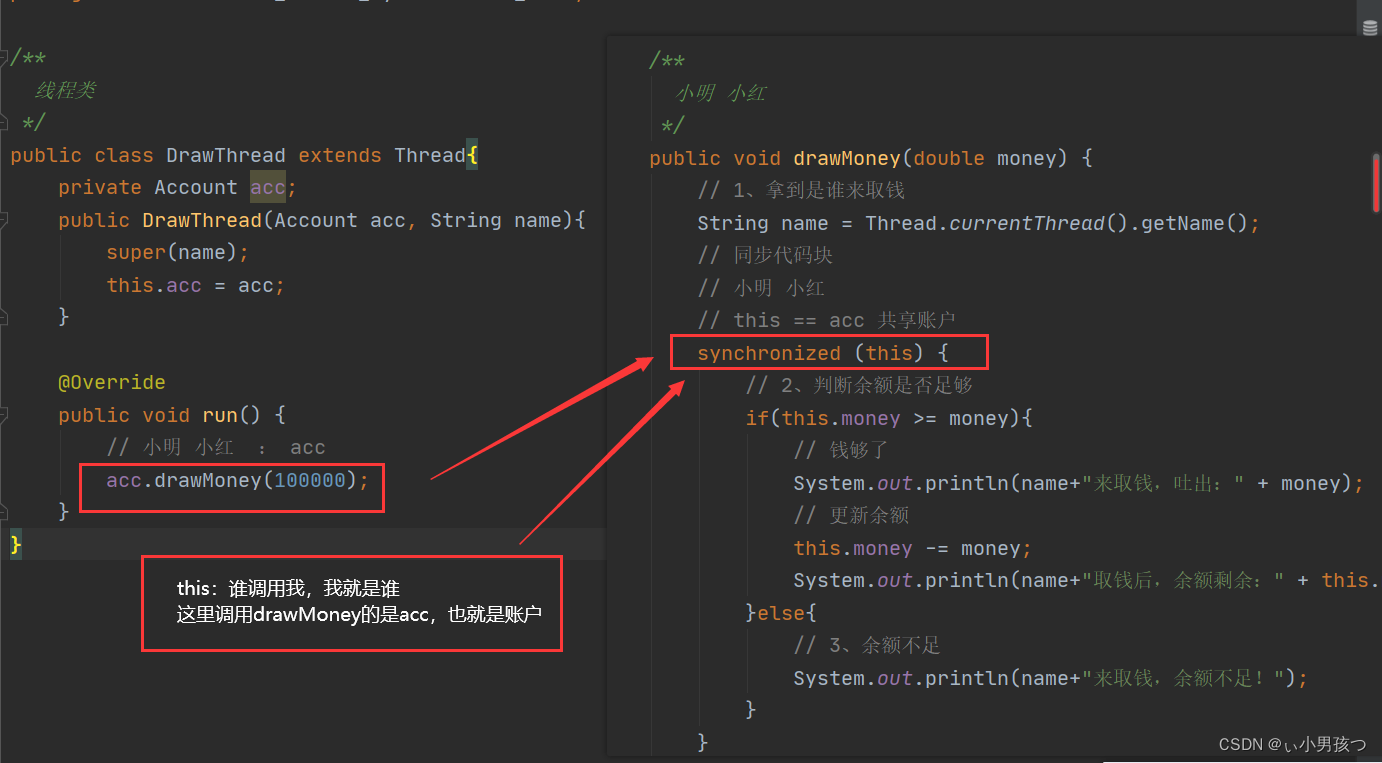Viewport: 1382px width, 763px height.
Task: Click the red scrollbar thumb of the editor
Action: [x=1376, y=183]
